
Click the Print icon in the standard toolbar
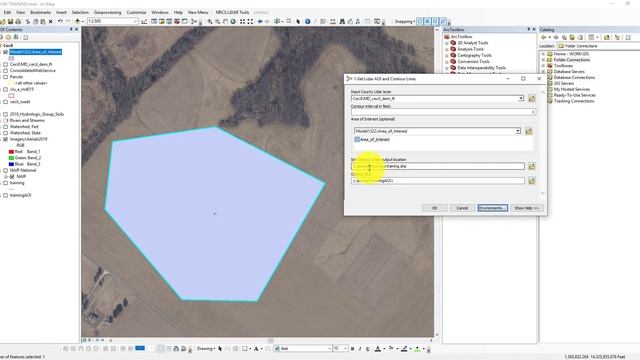click(x=18, y=21)
